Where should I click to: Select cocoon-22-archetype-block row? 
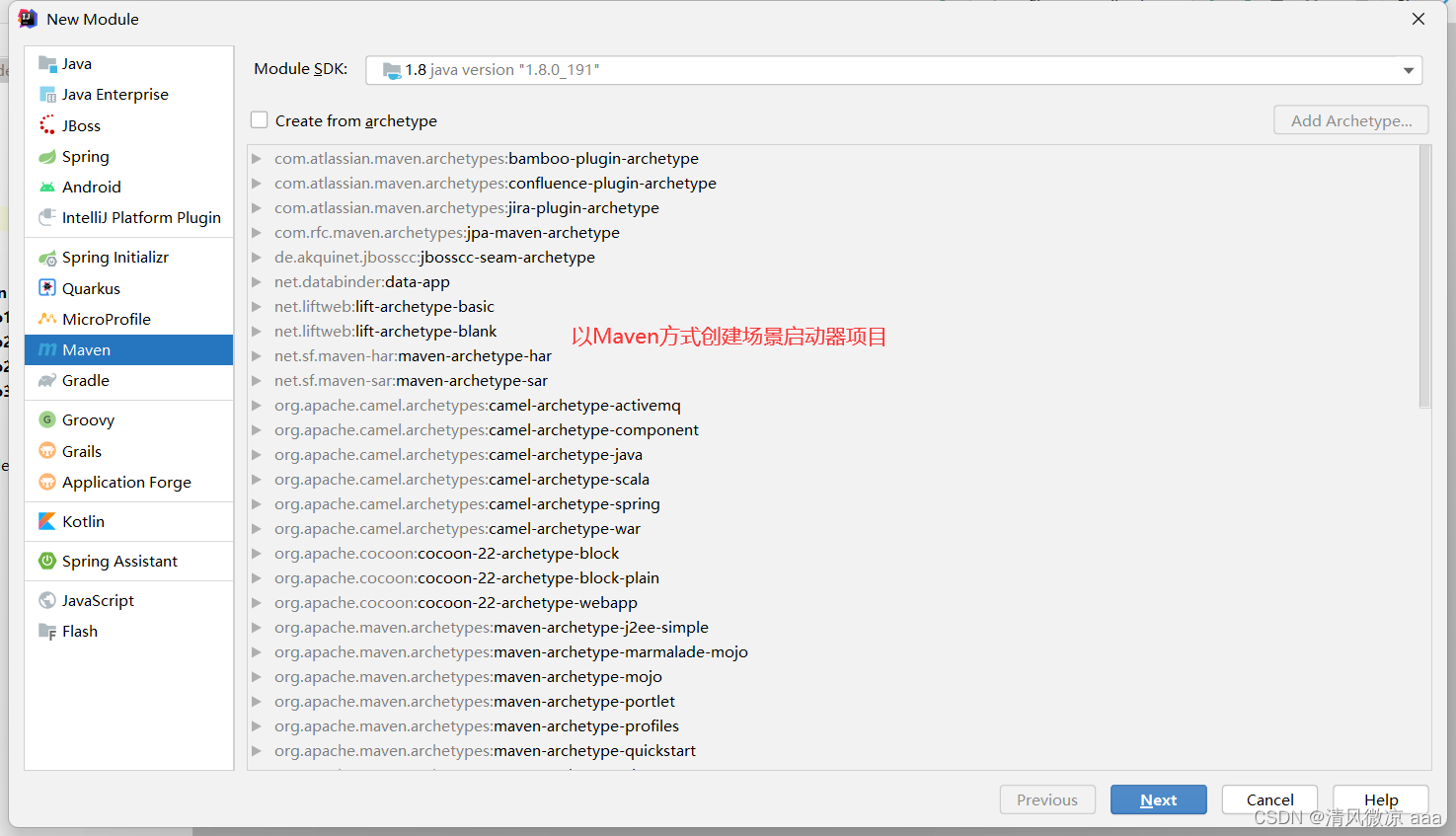pos(833,553)
